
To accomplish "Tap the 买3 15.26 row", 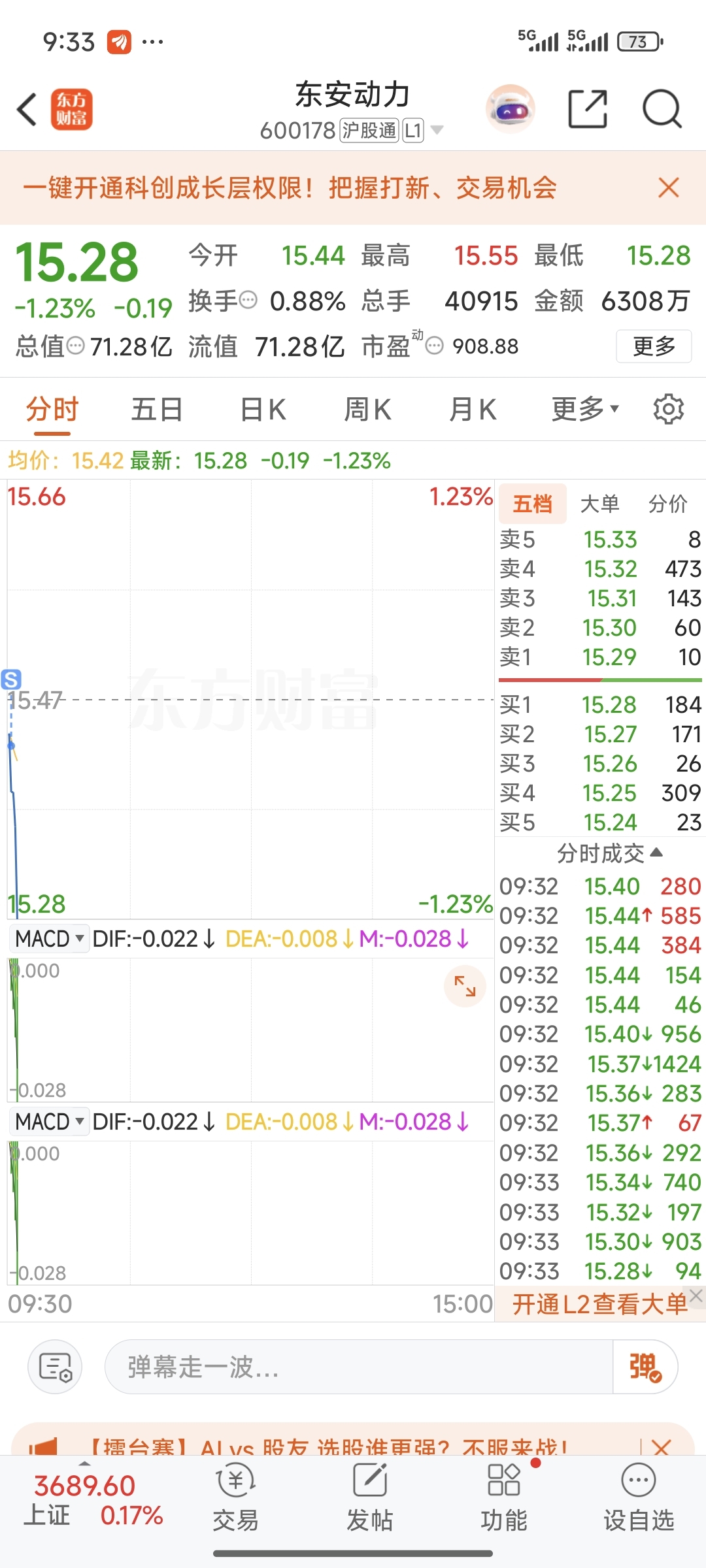I will click(600, 763).
